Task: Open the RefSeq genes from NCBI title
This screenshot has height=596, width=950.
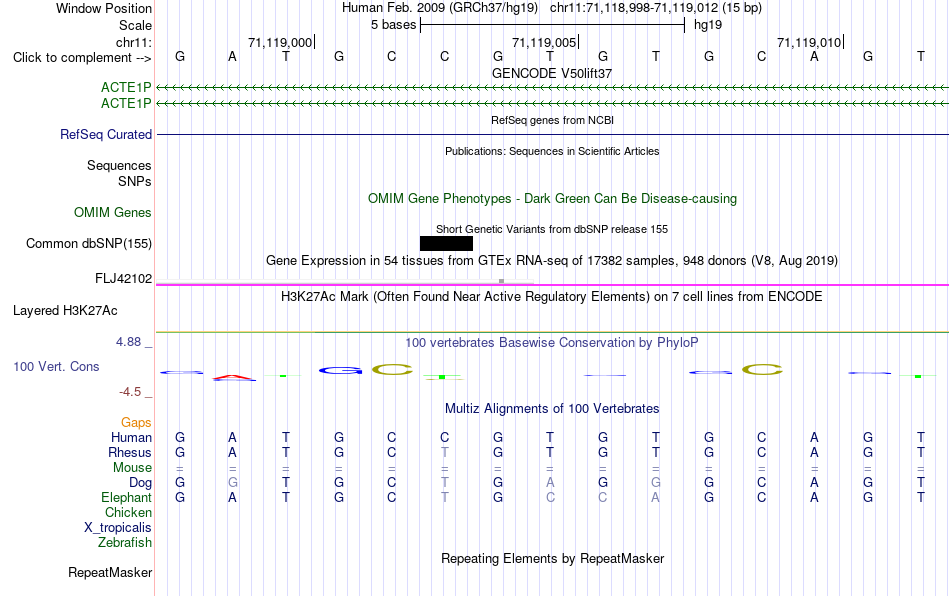Action: click(x=553, y=120)
